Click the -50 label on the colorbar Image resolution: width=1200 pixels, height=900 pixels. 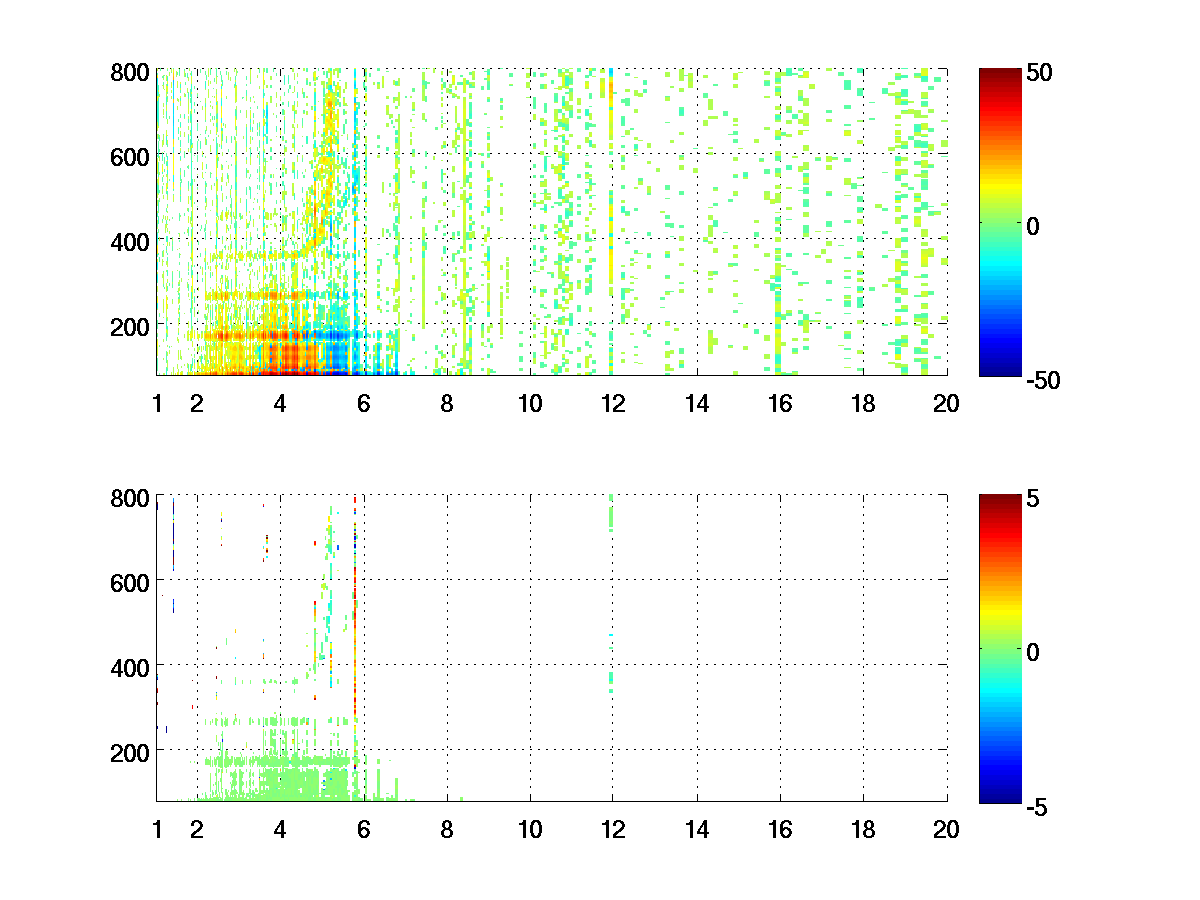coord(1042,380)
